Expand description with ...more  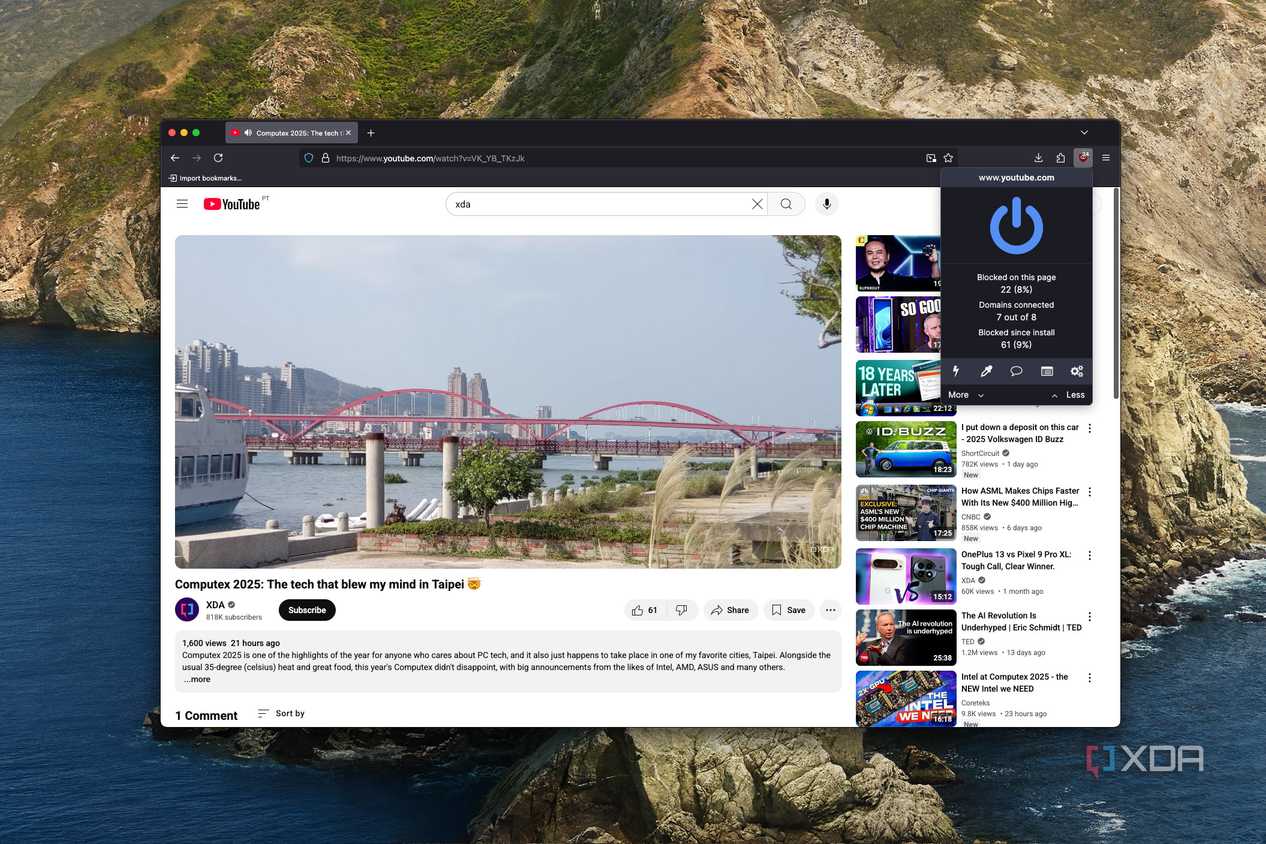click(197, 679)
